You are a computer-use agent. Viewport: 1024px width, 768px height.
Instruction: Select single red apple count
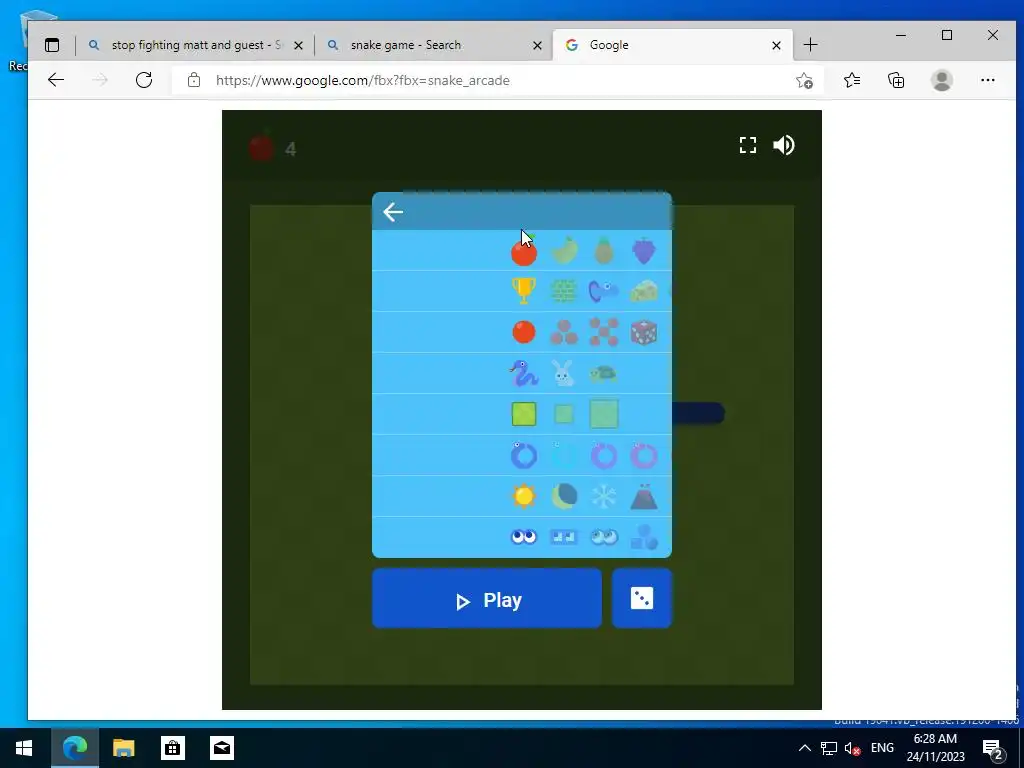tap(524, 332)
